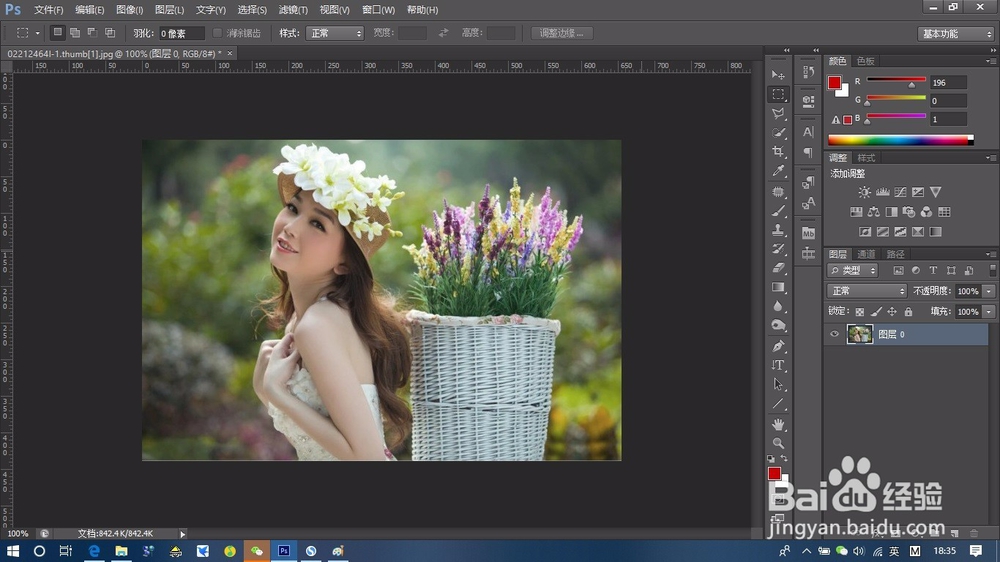Screen dimensions: 1000x562
Task: Expand the 基本功能 workspace dropdown
Action: coord(955,33)
